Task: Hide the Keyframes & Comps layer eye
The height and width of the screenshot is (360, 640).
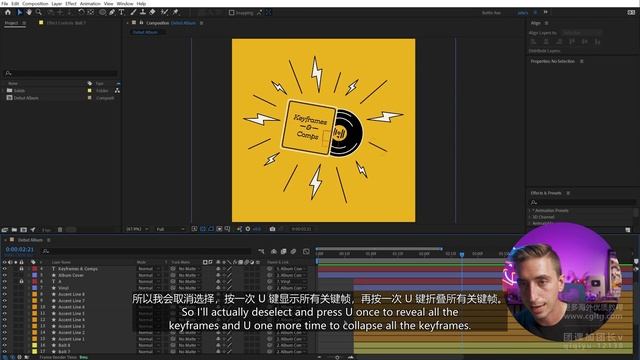Action: pos(4,269)
